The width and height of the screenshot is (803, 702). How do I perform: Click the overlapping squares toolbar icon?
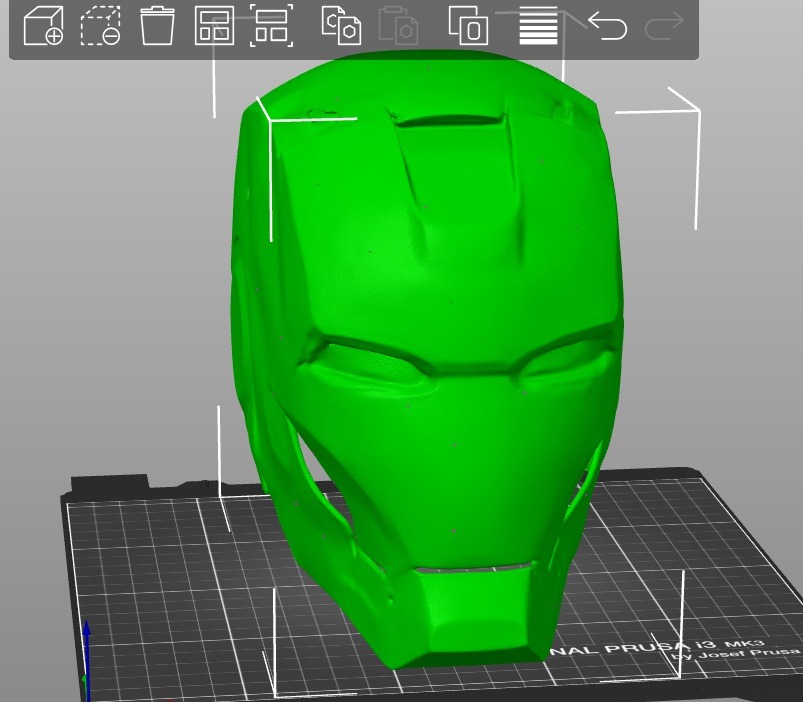[468, 26]
